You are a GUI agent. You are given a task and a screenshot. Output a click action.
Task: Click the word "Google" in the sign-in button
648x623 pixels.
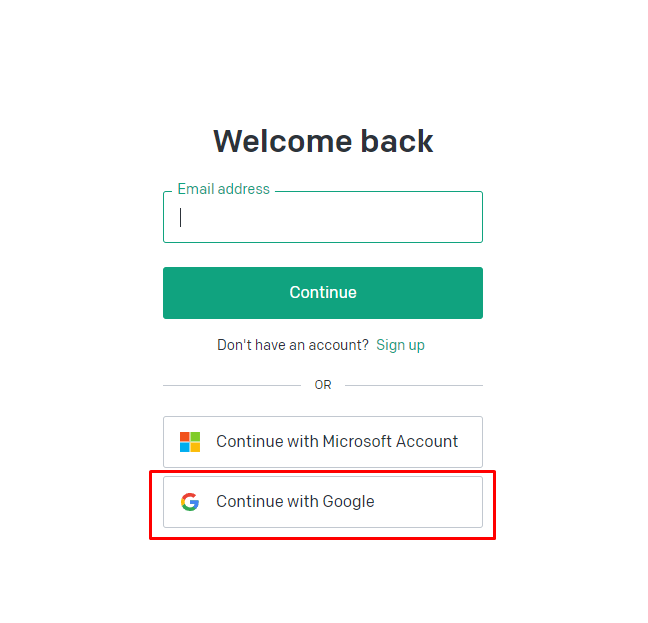(349, 502)
